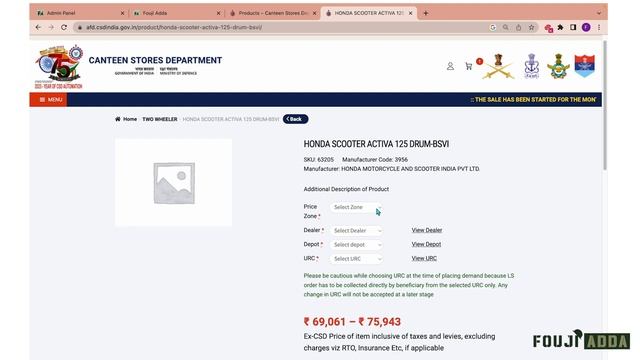Go back using the browser back arrow
The image size is (640, 360).
click(38, 27)
